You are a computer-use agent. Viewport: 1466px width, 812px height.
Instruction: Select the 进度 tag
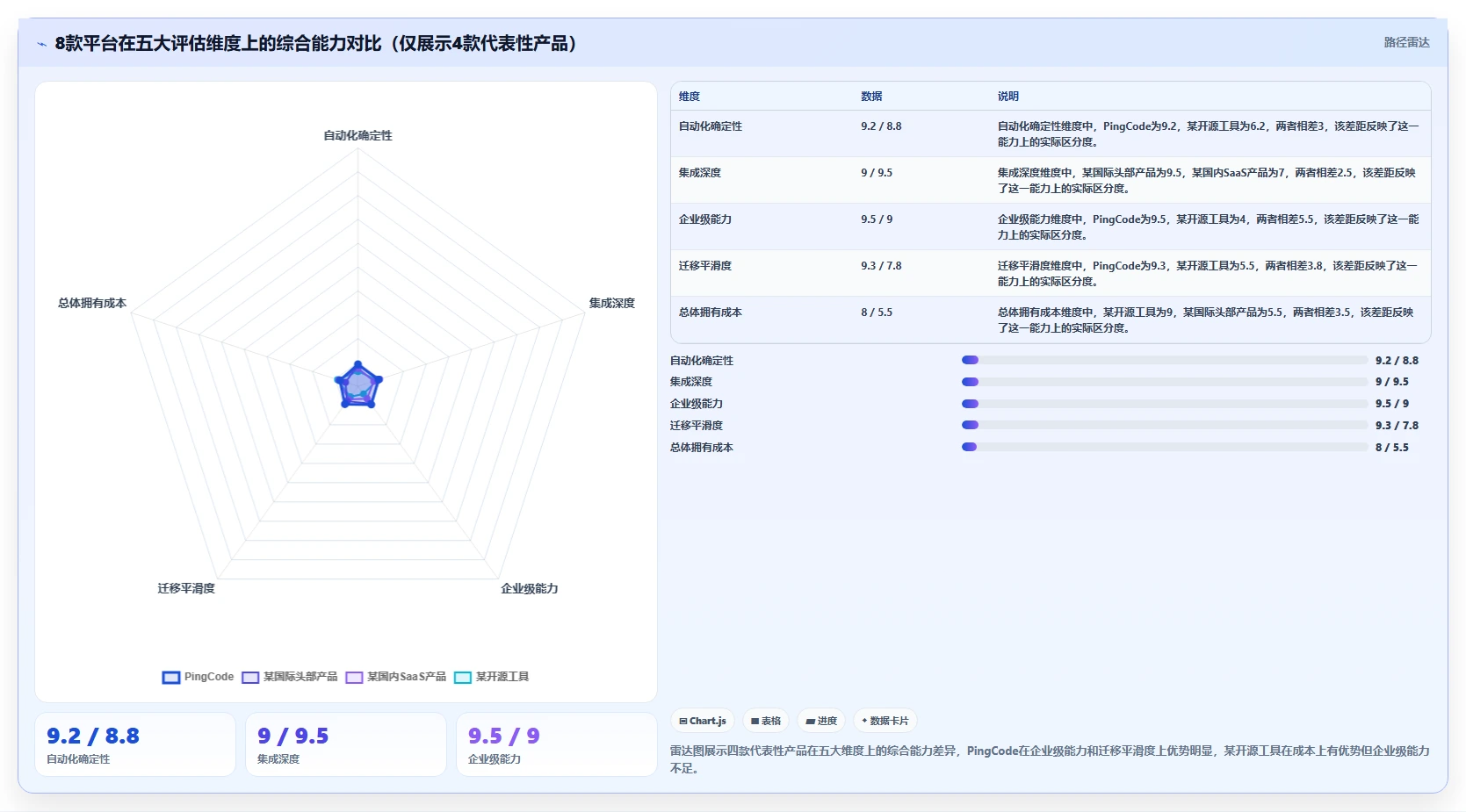pos(821,721)
